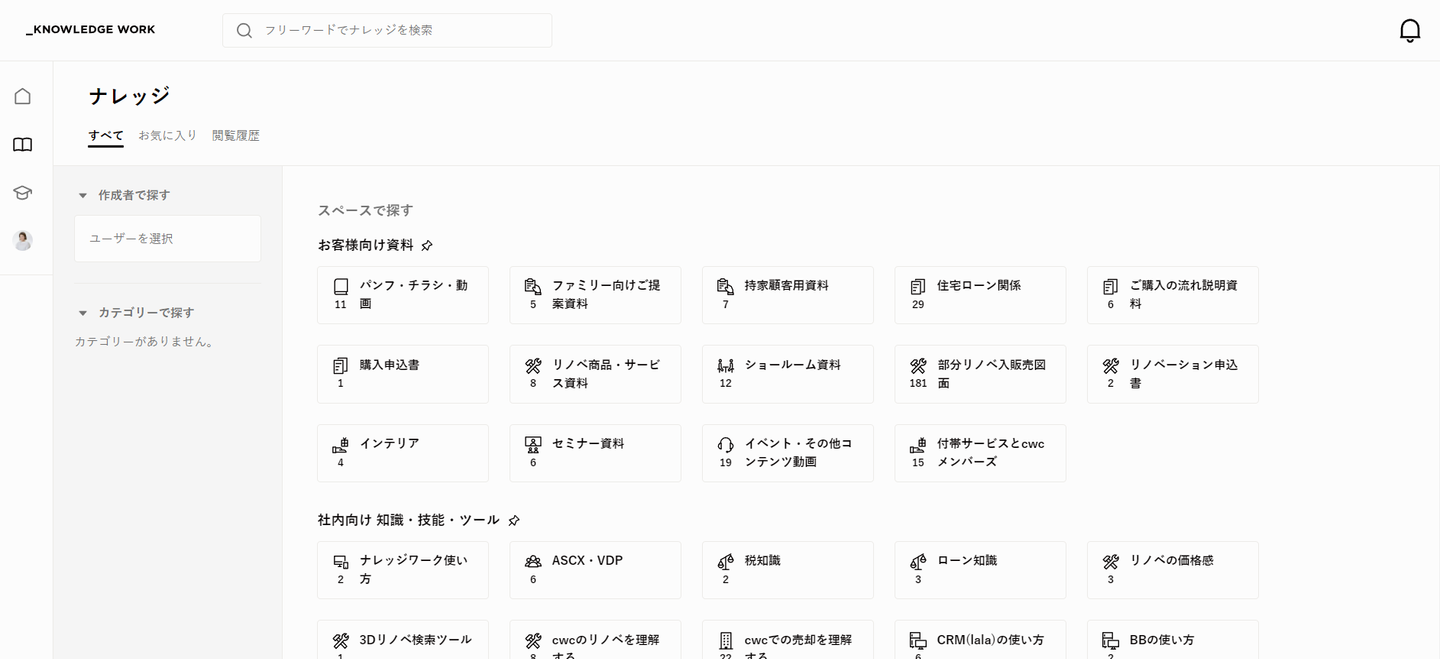The width and height of the screenshot is (1440, 659).
Task: Click the CRM(lala)の使い方 icon
Action: pos(918,640)
